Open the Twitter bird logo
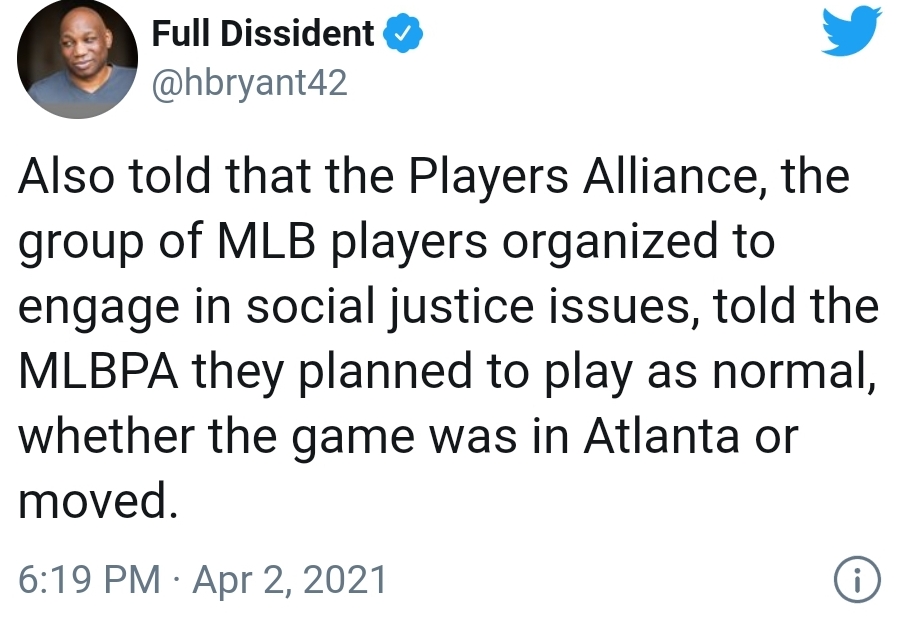909x619 pixels. (851, 30)
